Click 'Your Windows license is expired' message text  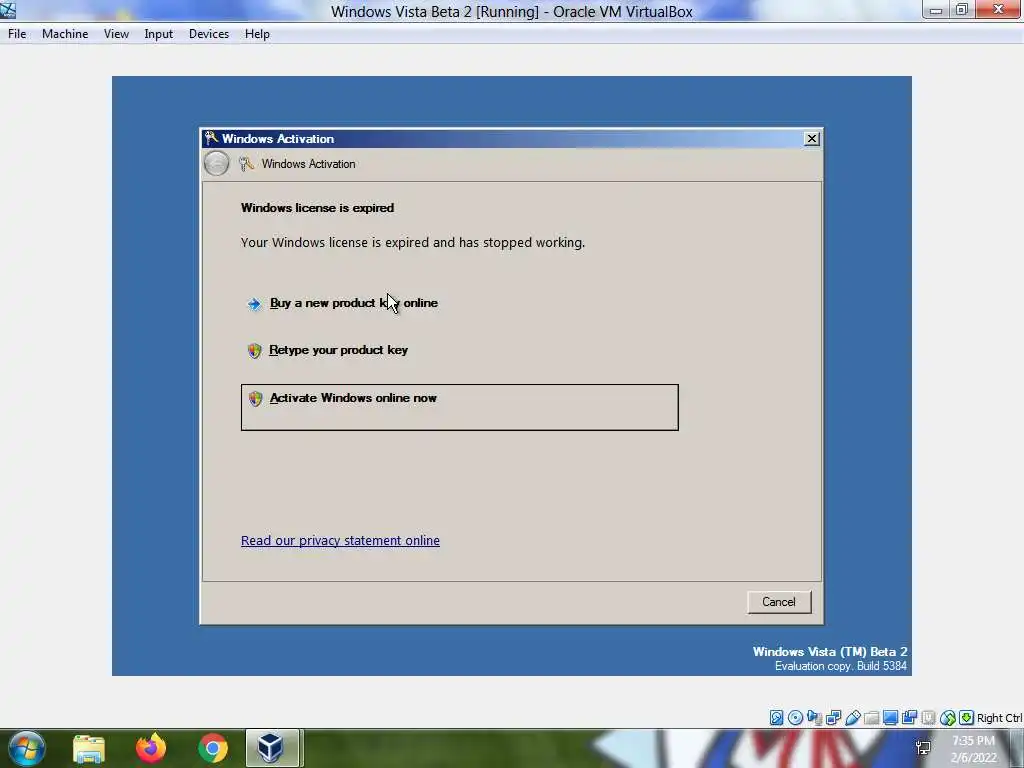pos(413,242)
